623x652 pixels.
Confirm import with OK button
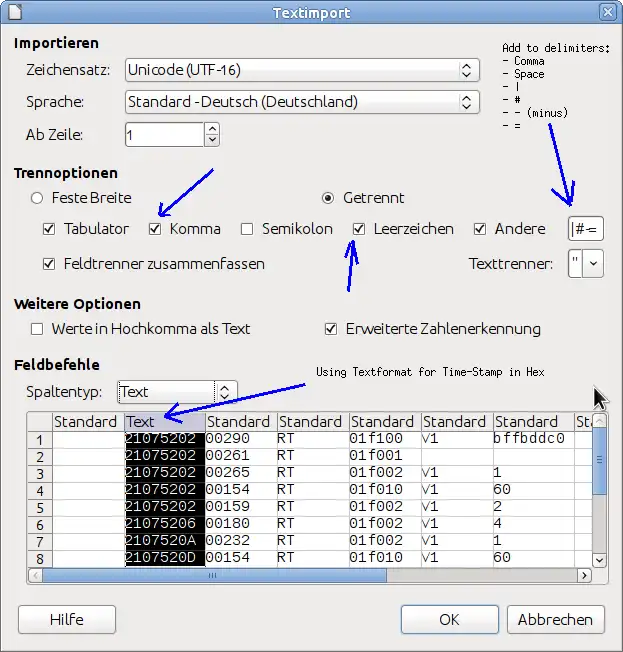(x=450, y=620)
